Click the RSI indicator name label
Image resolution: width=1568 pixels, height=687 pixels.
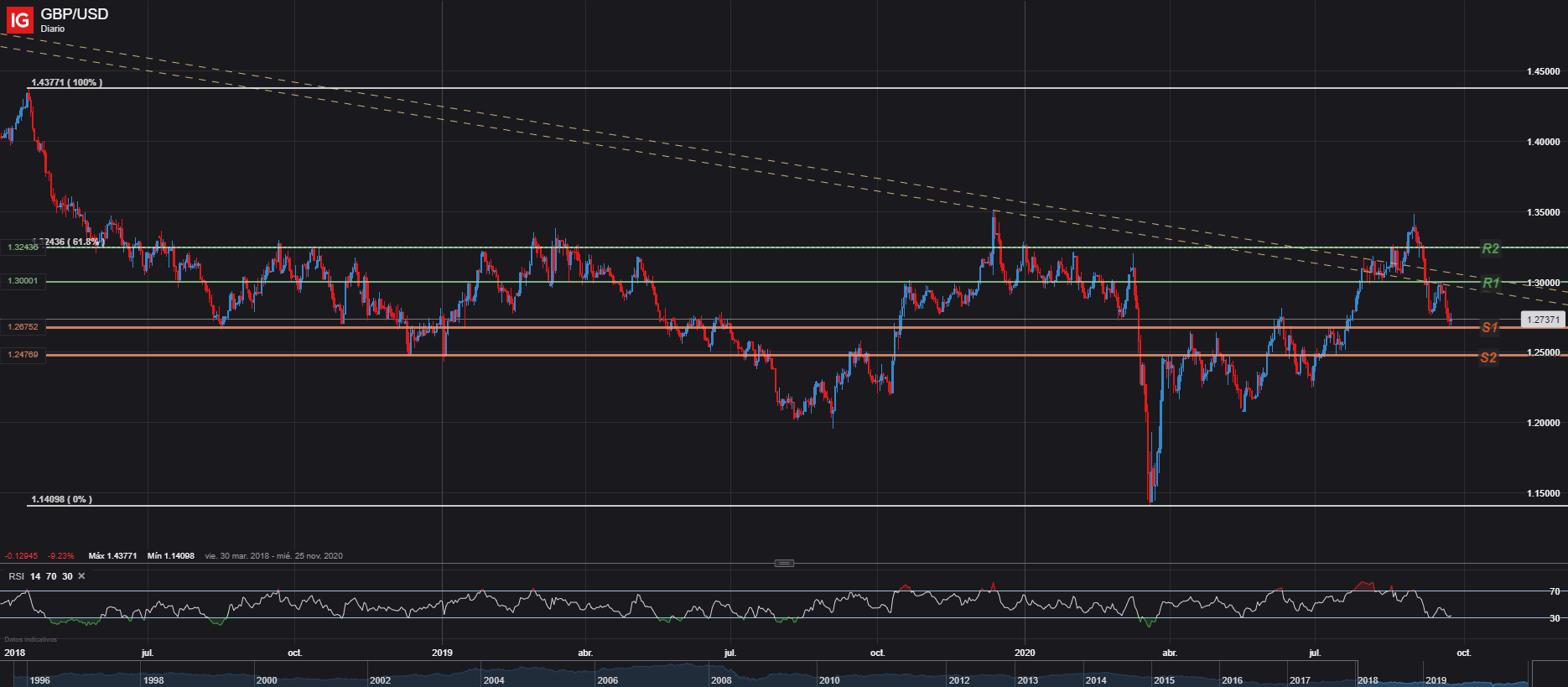click(x=16, y=576)
